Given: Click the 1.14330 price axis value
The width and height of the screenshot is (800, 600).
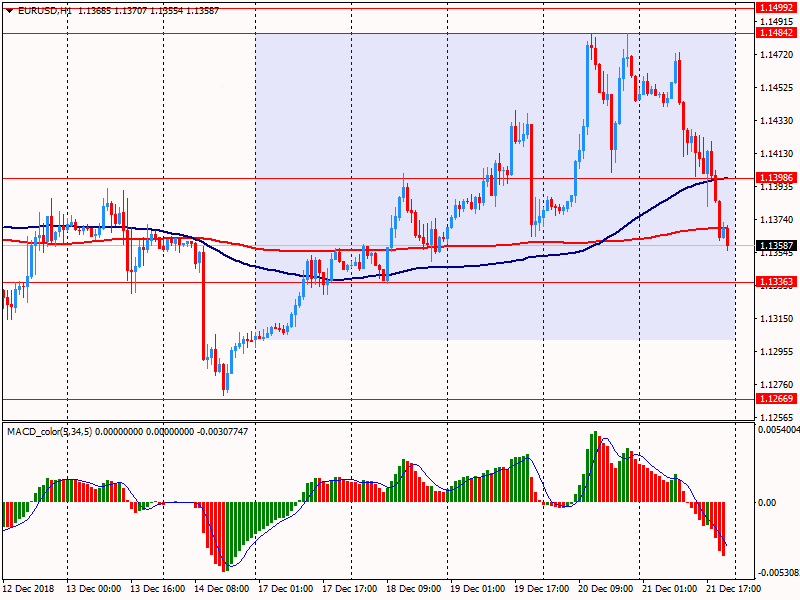Looking at the screenshot, I should click(777, 121).
